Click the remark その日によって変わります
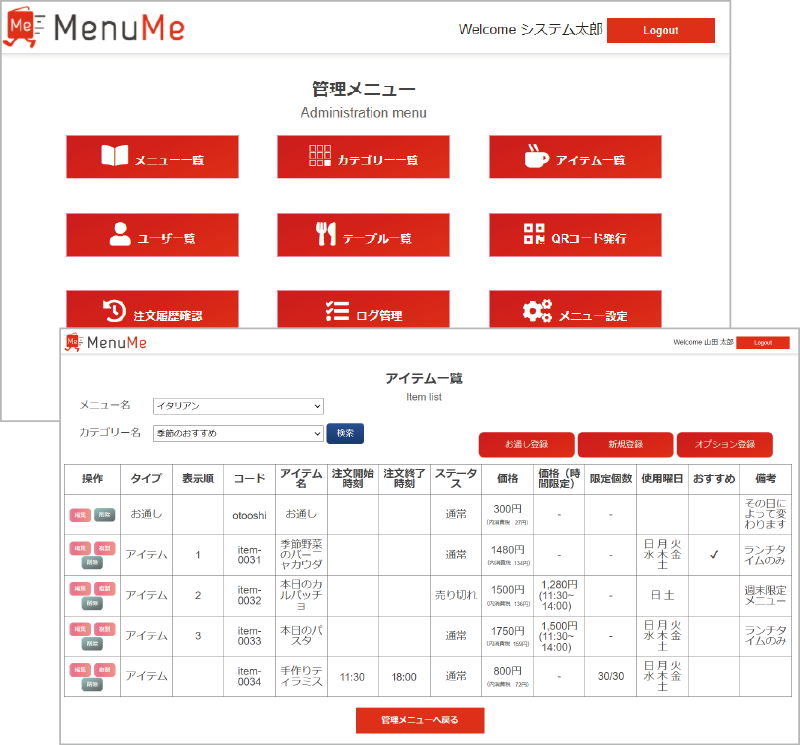This screenshot has width=800, height=745. click(x=765, y=514)
